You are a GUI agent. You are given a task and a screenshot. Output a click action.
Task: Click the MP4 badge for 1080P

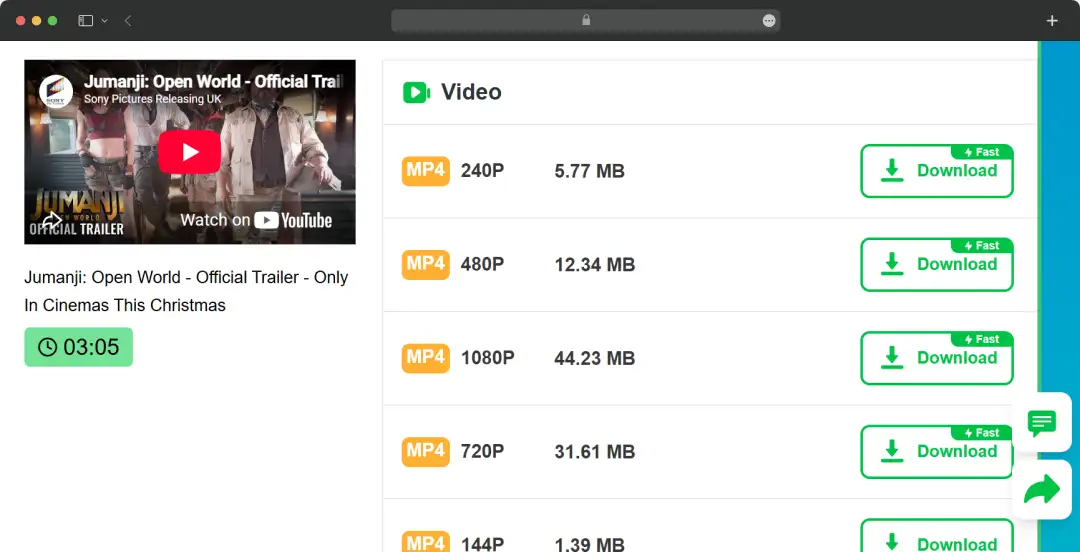426,358
